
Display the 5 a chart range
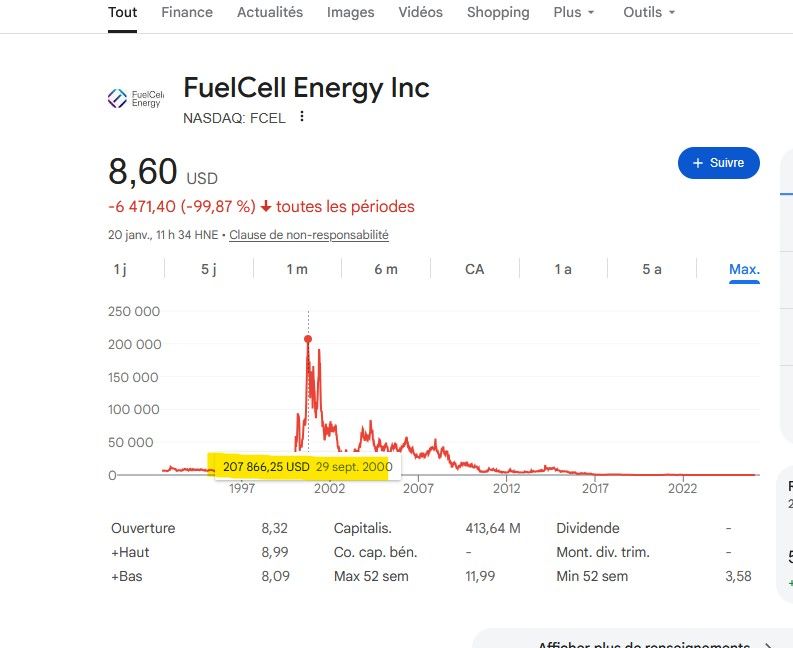652,269
